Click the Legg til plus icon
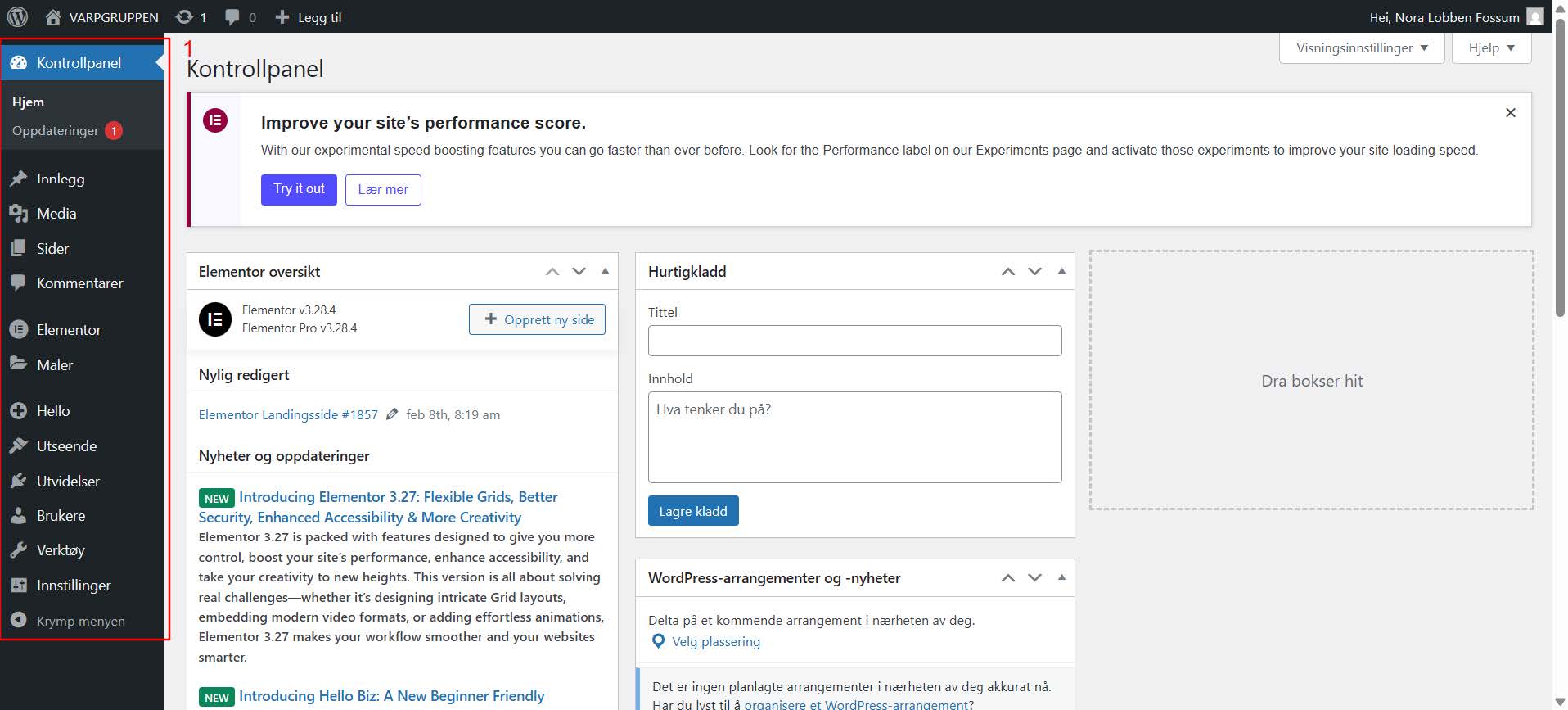Screen dimensions: 1568x710 point(282,16)
